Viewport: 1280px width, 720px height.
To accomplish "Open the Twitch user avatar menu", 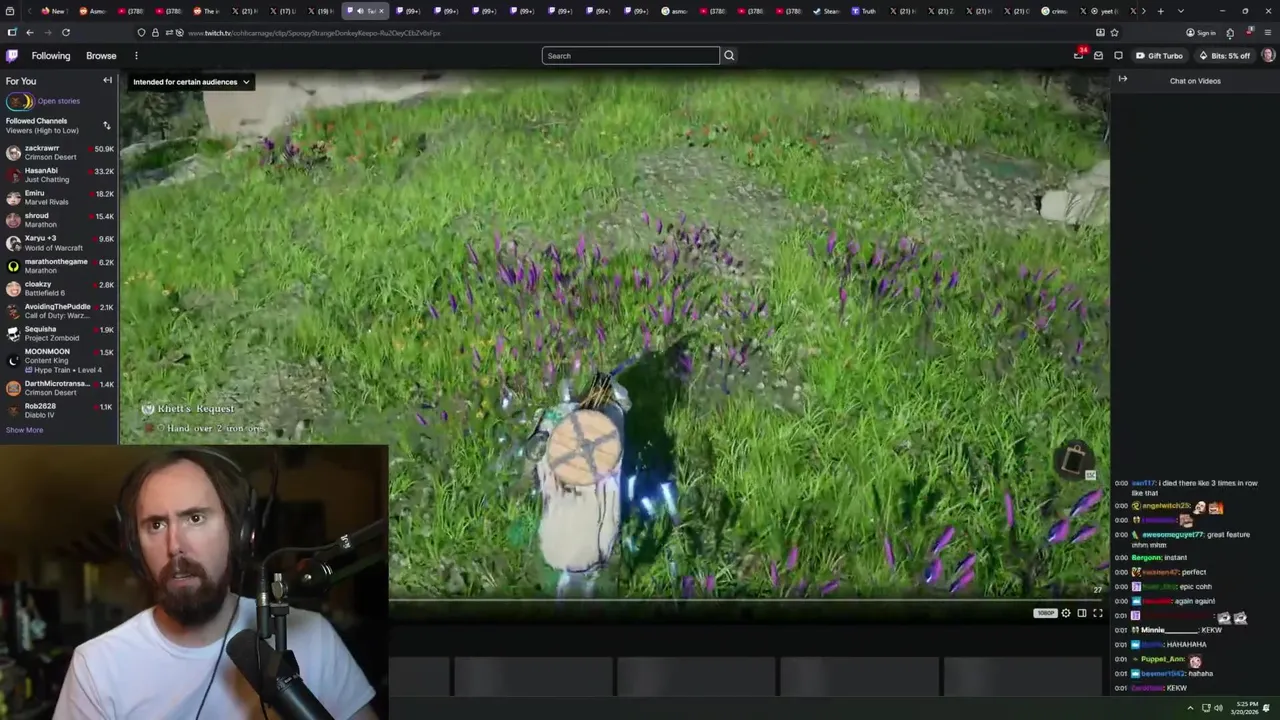I will (x=1268, y=56).
